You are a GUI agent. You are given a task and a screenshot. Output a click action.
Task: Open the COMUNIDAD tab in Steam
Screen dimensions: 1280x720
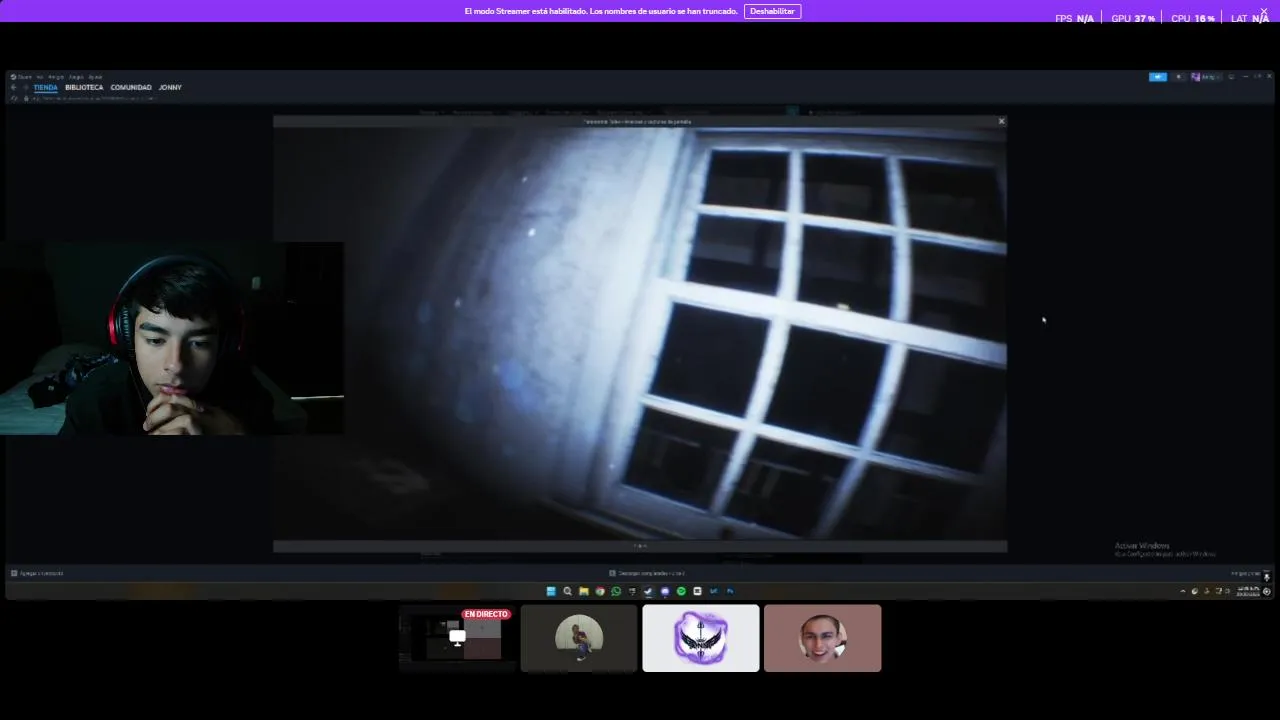point(131,87)
